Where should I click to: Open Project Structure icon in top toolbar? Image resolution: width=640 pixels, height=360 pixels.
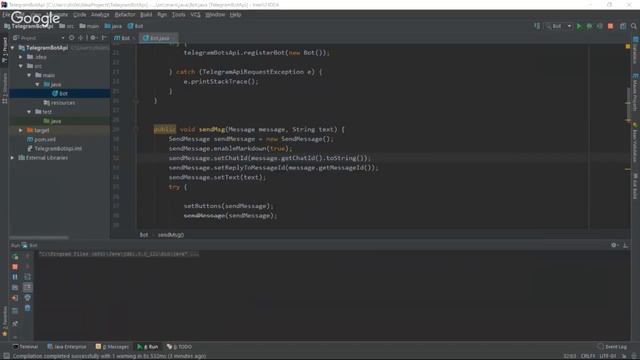pos(623,26)
